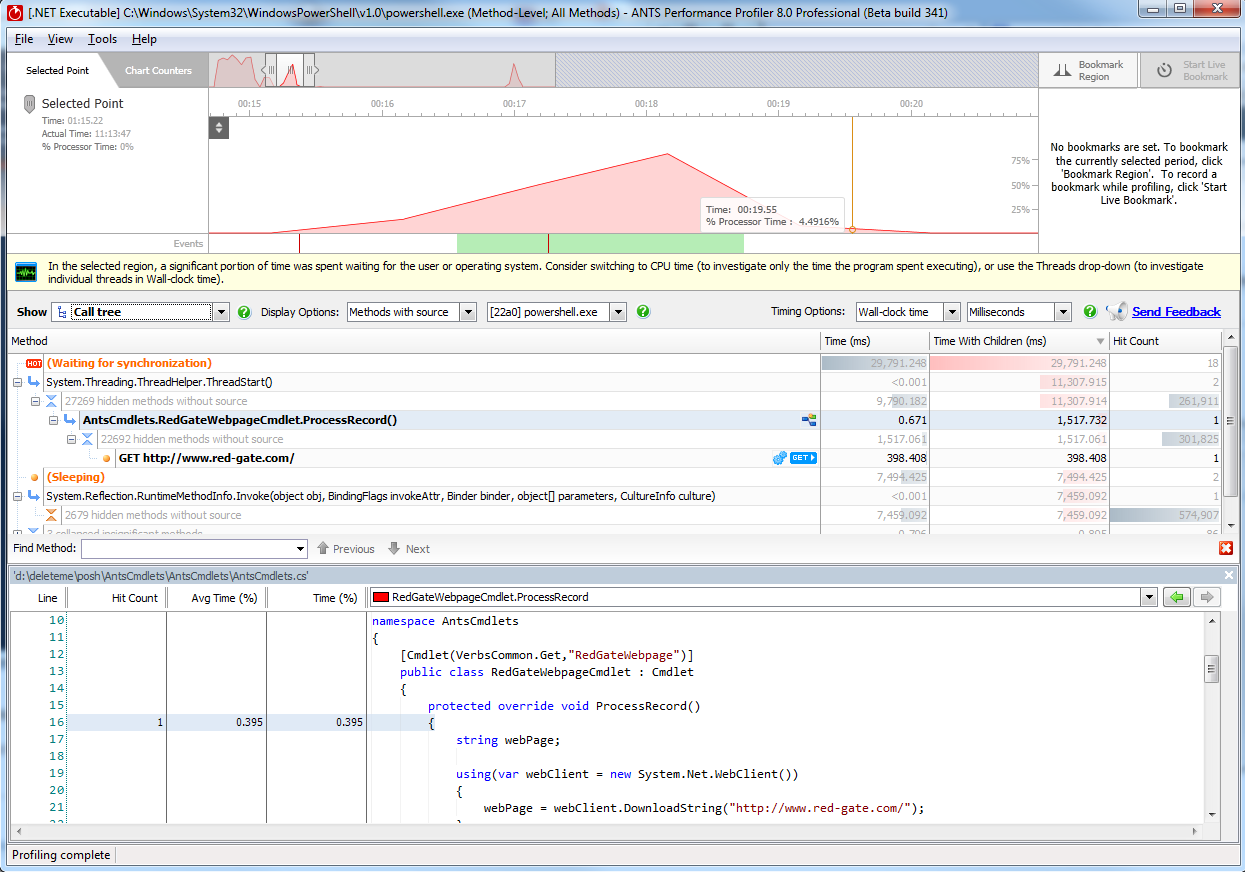Click the Next find button
Image resolution: width=1245 pixels, height=872 pixels.
pyautogui.click(x=409, y=549)
